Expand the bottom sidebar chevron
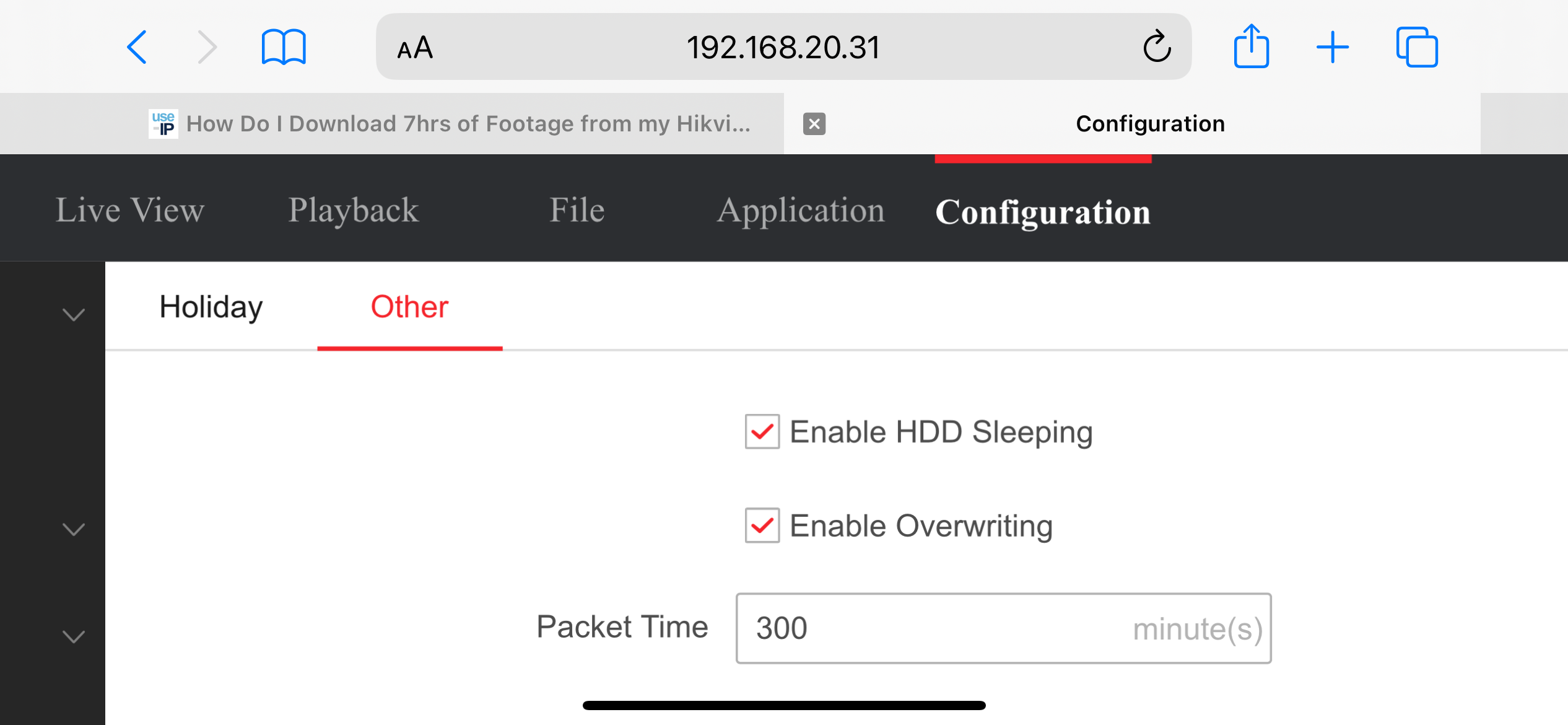This screenshot has width=1568, height=725. click(x=74, y=636)
